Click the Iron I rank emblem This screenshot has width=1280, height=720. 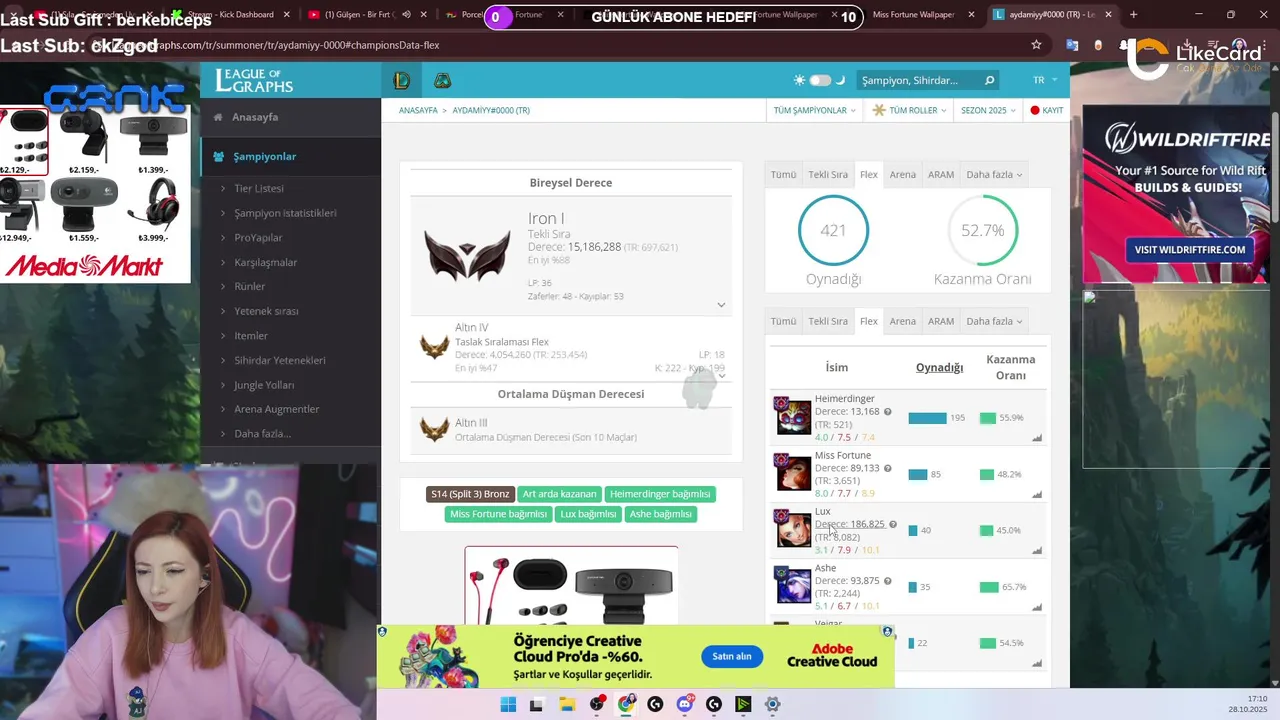pyautogui.click(x=467, y=256)
